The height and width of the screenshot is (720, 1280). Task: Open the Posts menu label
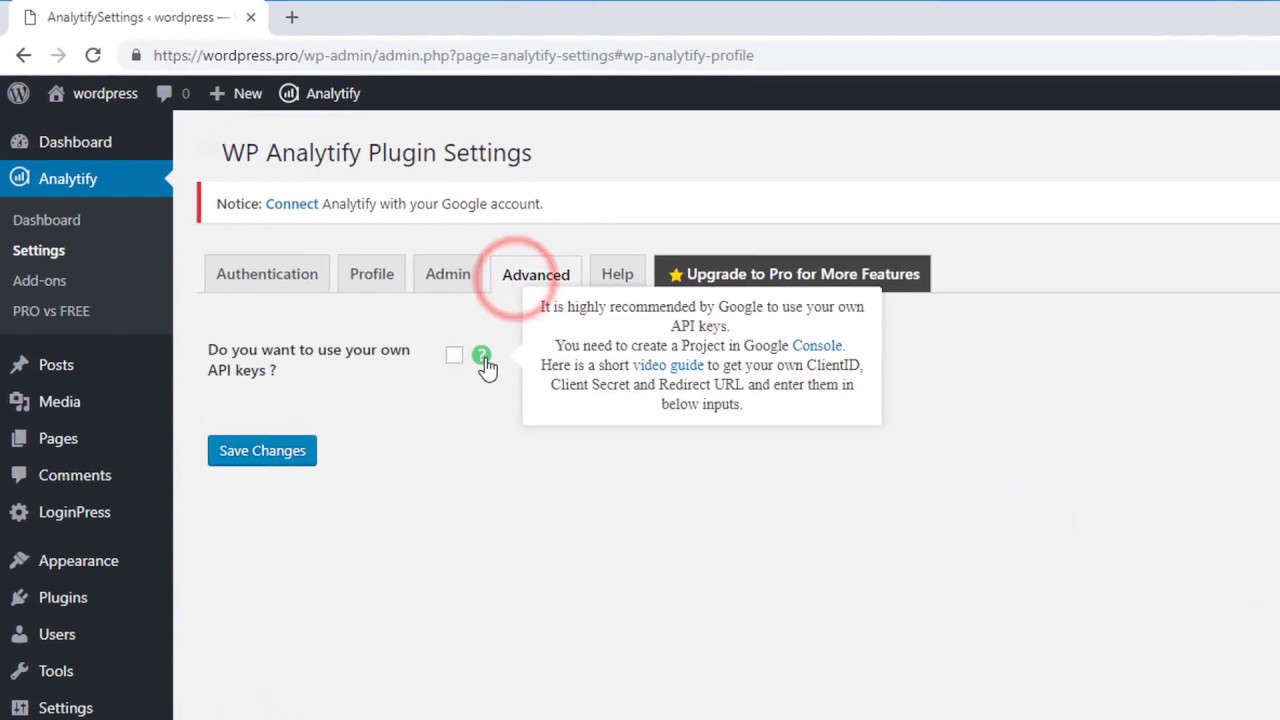pos(56,365)
